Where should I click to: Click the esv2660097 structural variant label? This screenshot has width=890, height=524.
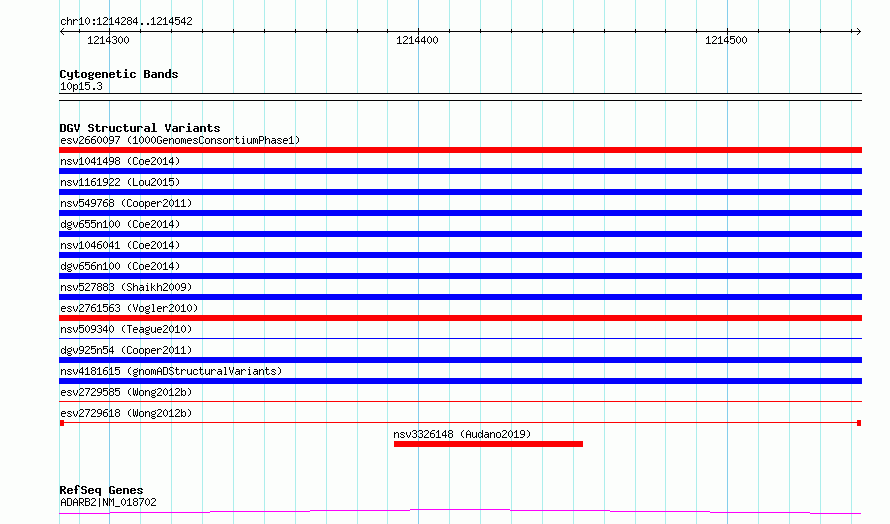tap(180, 140)
